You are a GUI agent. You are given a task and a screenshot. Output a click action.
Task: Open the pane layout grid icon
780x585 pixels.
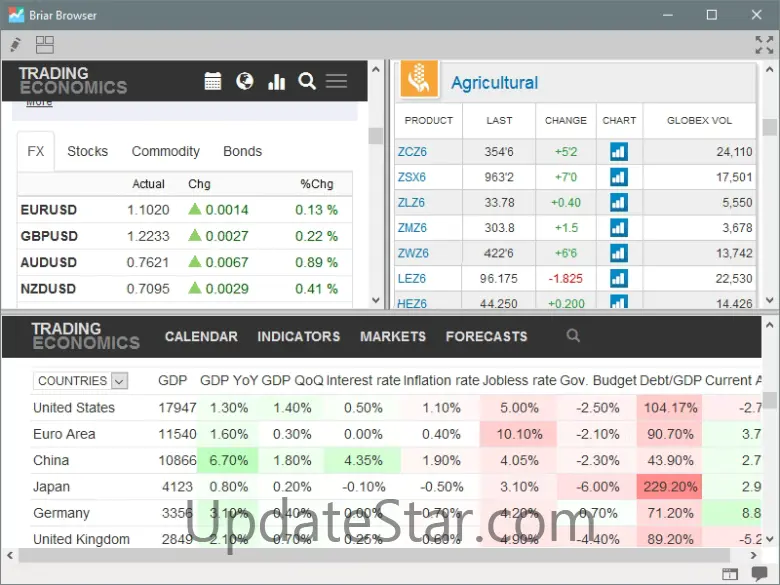pos(45,45)
